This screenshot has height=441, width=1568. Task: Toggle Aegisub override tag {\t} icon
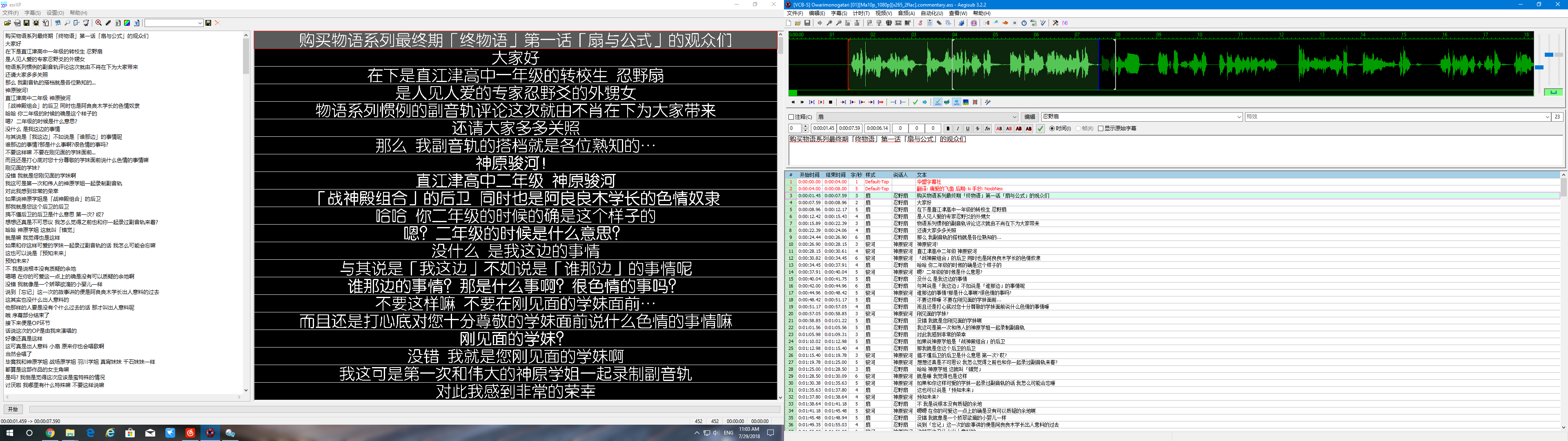pos(1065,23)
